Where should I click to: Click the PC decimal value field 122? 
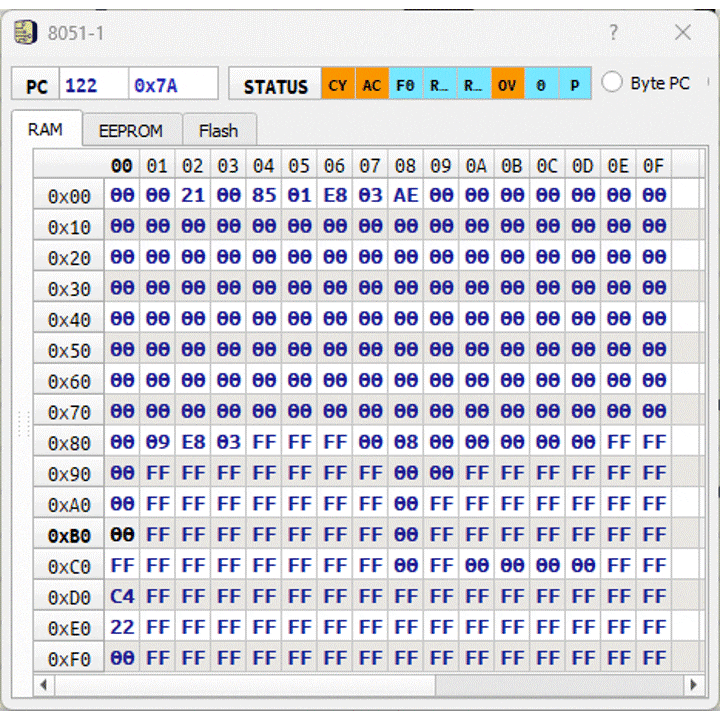pos(94,84)
